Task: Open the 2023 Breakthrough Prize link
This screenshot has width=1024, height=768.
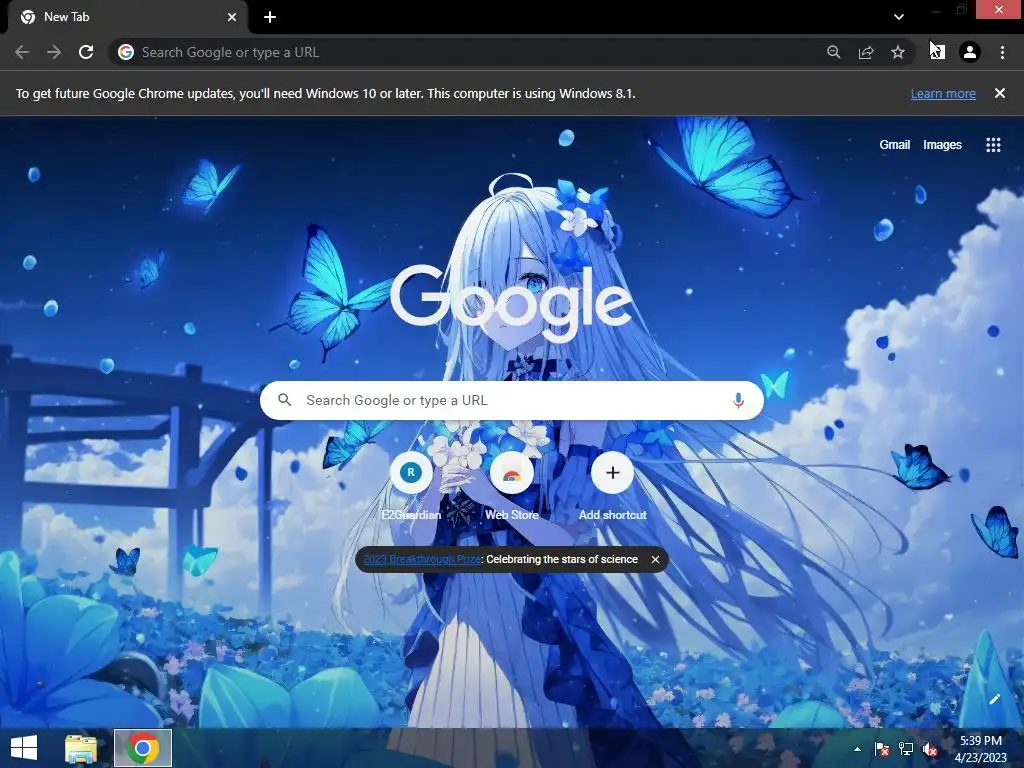Action: tap(422, 559)
